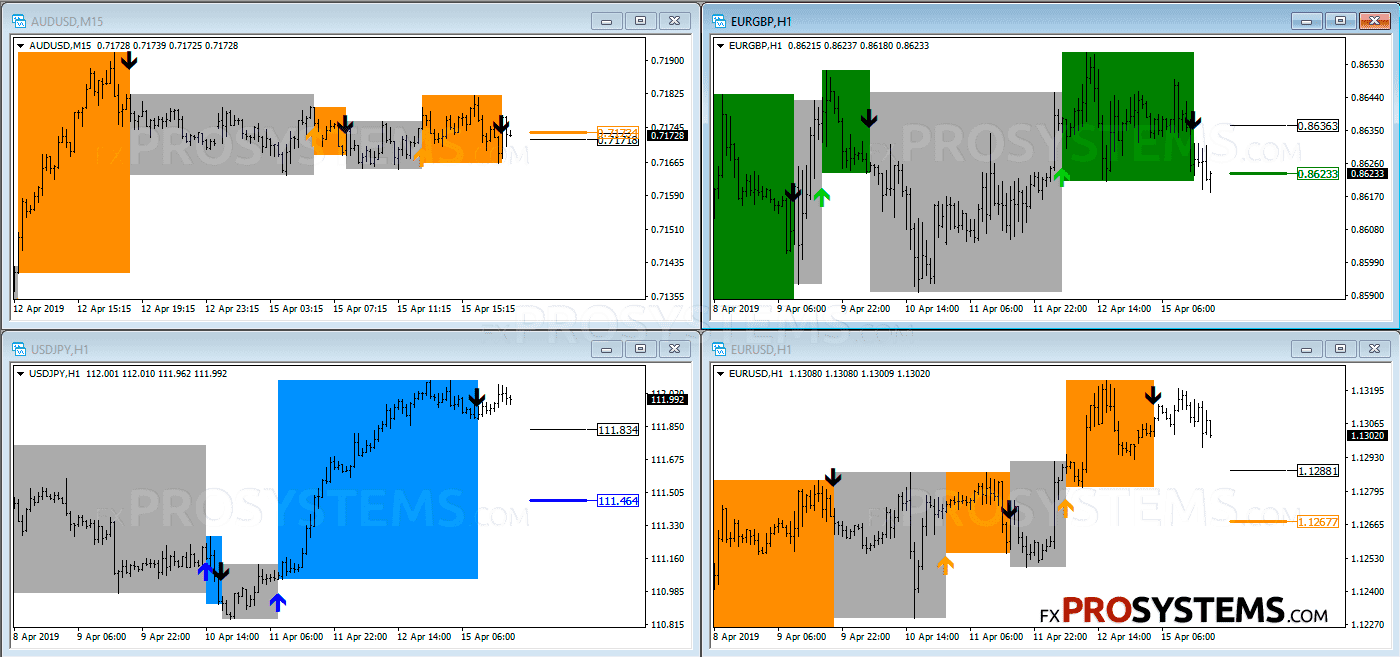Image resolution: width=1400 pixels, height=657 pixels.
Task: Close the EURUSD,H1 chart window
Action: [1376, 348]
